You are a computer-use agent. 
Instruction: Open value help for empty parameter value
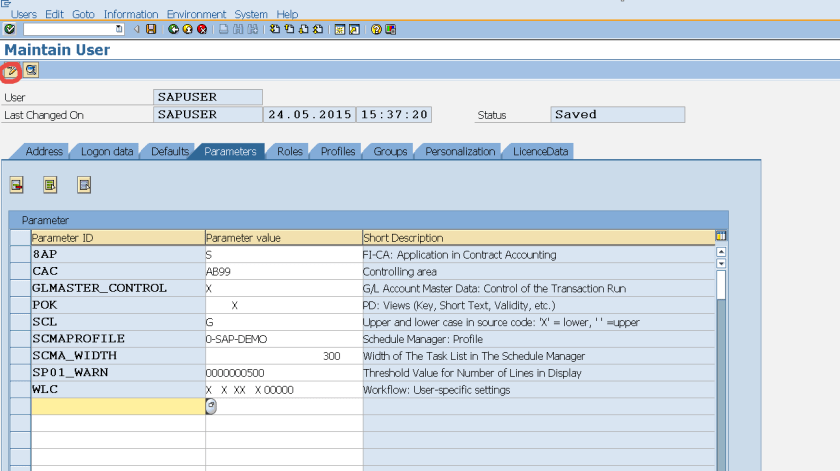click(x=211, y=406)
